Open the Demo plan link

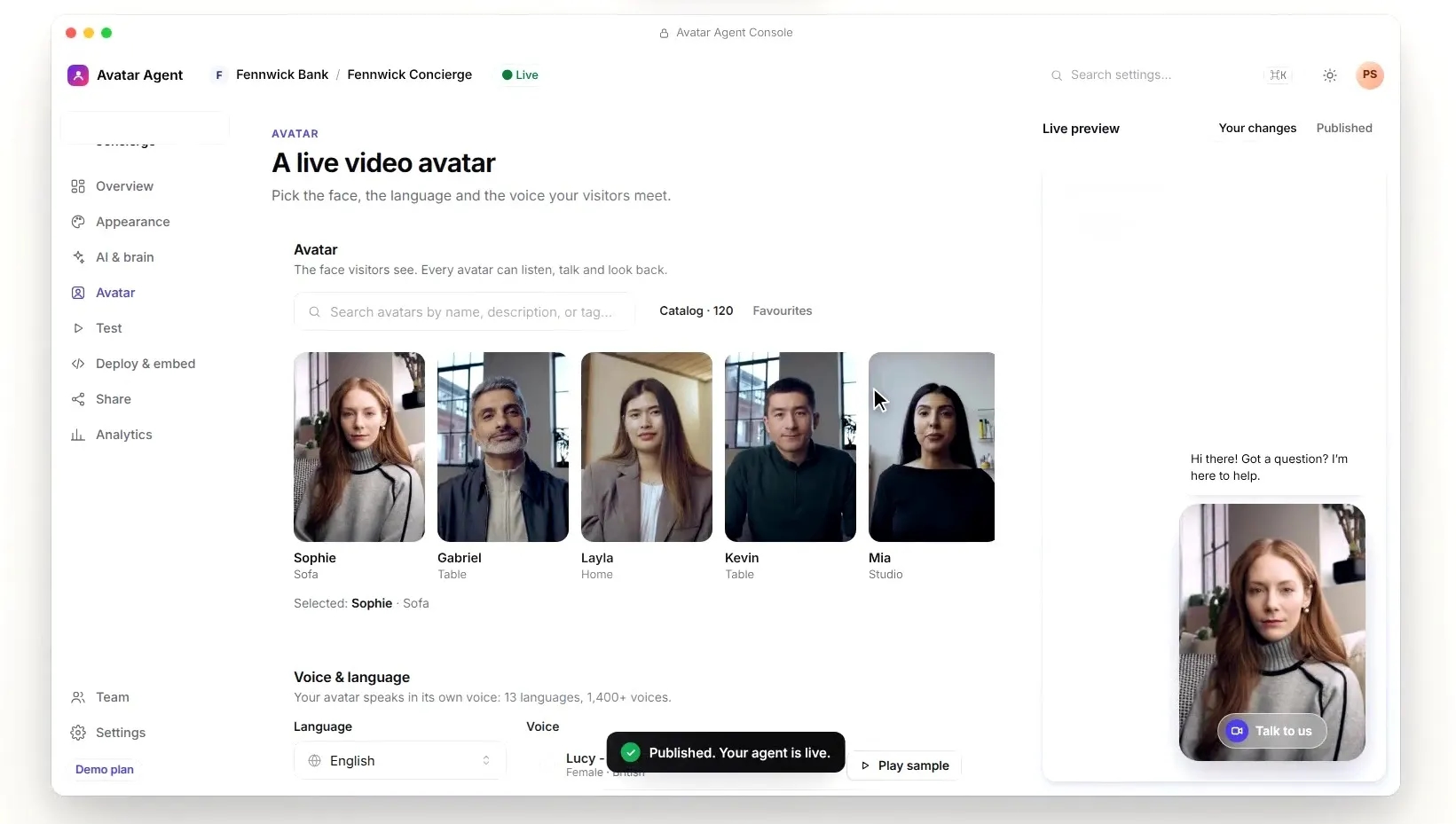pos(105,770)
